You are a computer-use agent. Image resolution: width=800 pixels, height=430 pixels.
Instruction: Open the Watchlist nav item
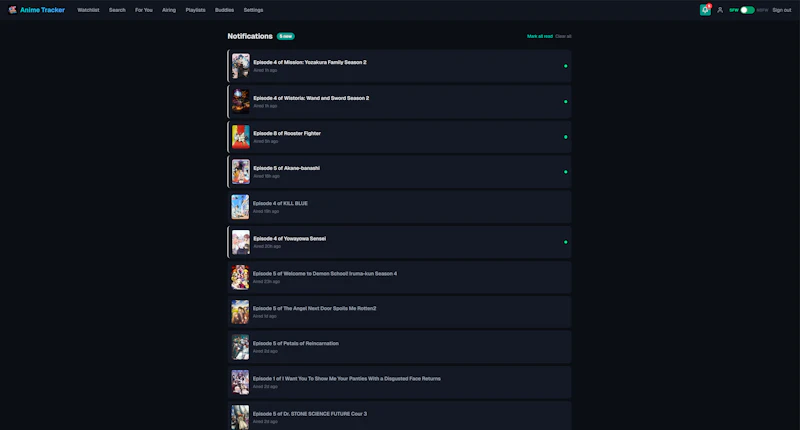coord(88,10)
